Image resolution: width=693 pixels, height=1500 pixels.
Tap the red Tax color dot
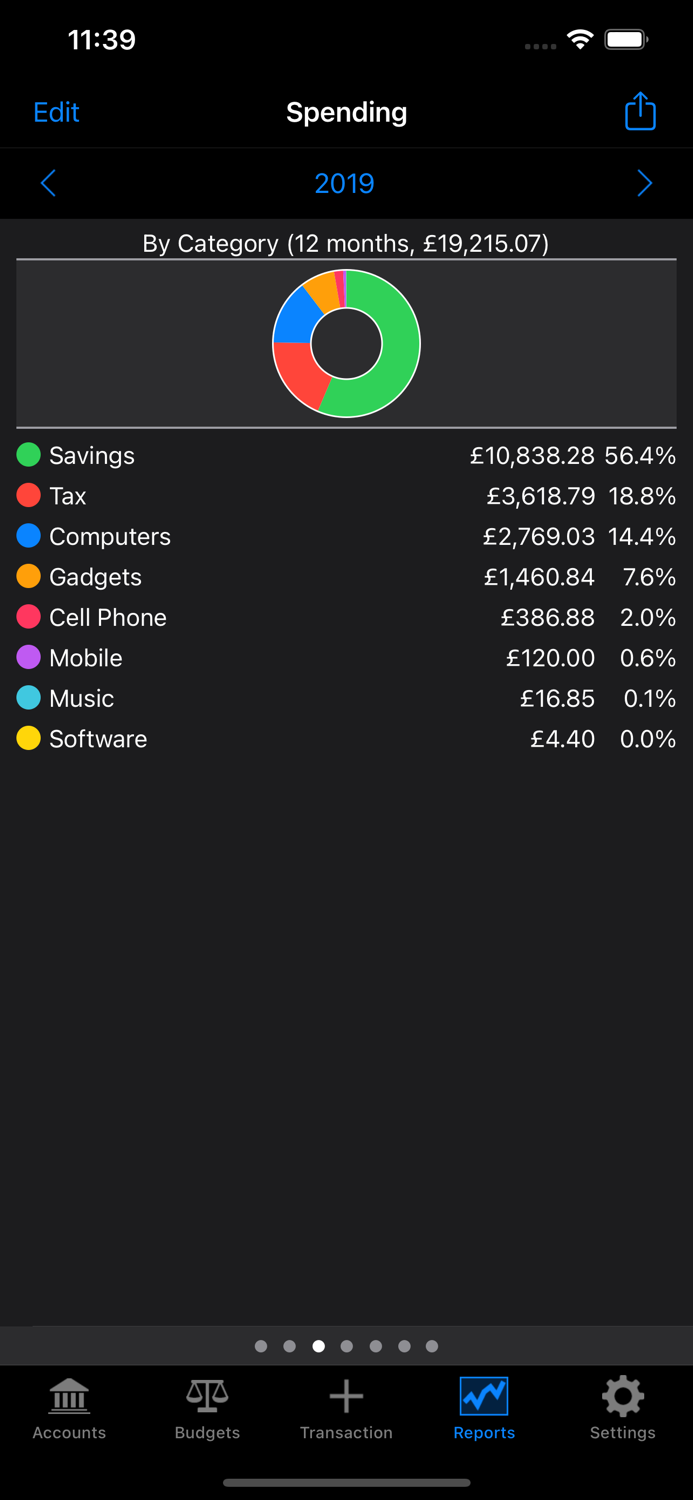29,495
